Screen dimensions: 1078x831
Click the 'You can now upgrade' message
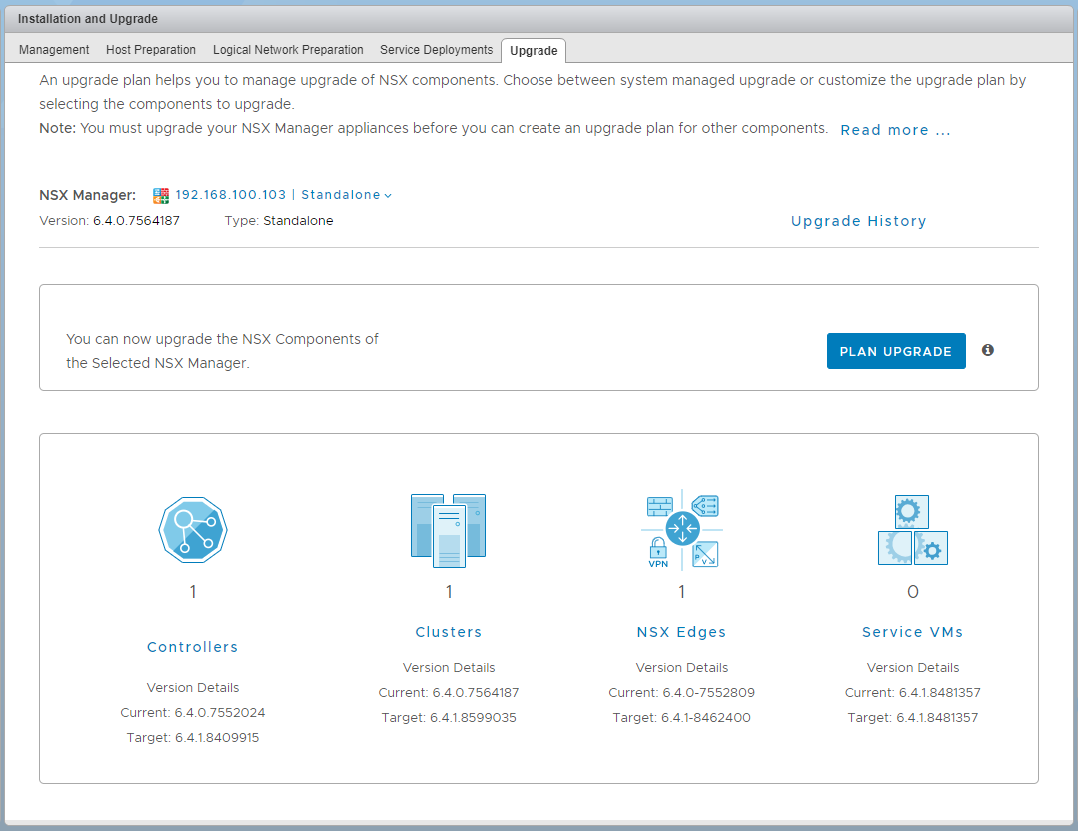222,351
